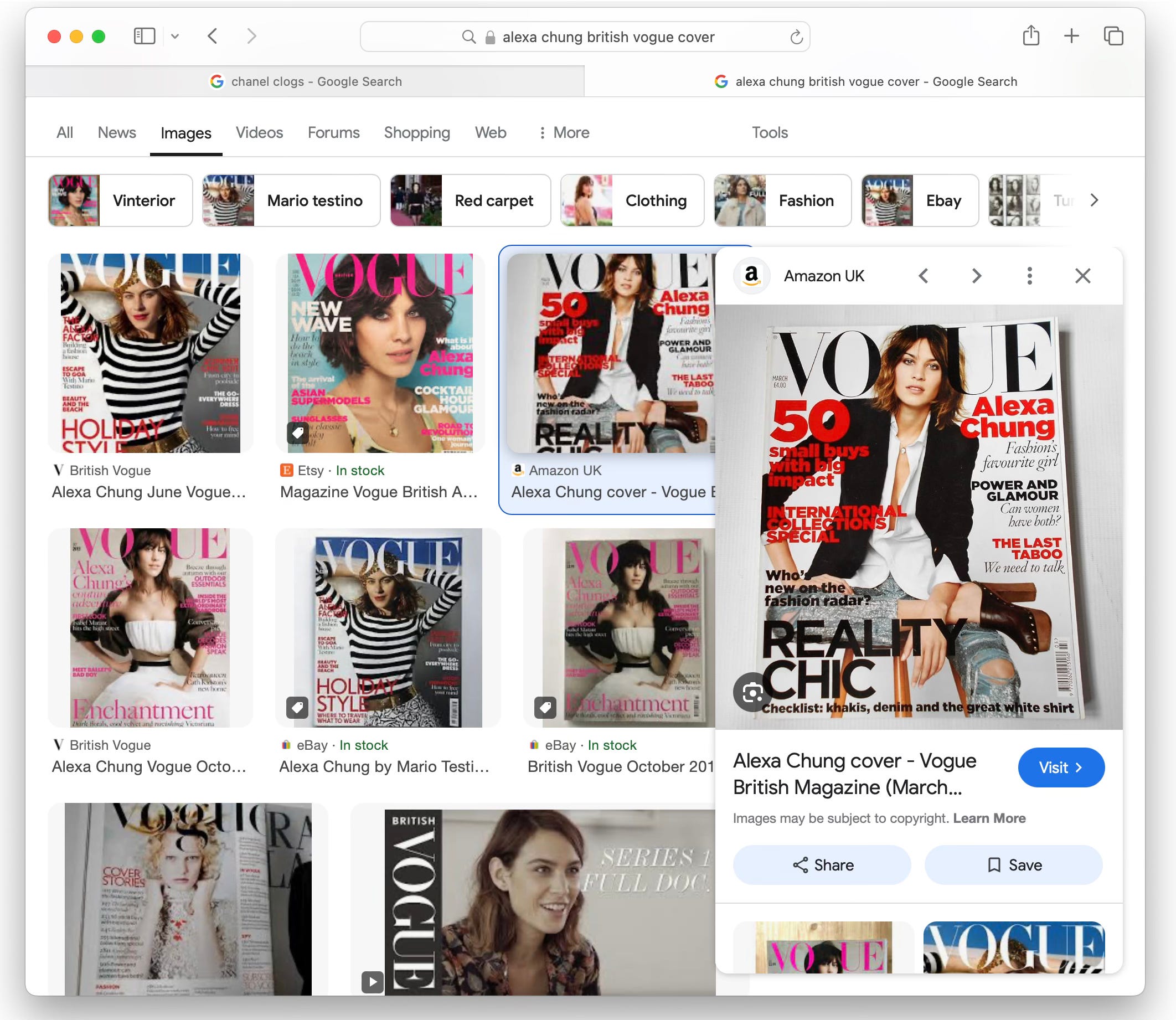Show the previous image in preview panel
The image size is (1176, 1020).
pos(924,276)
